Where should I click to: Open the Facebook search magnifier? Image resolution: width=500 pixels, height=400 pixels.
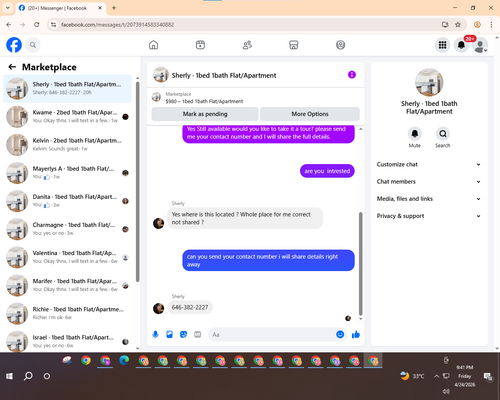[33, 45]
